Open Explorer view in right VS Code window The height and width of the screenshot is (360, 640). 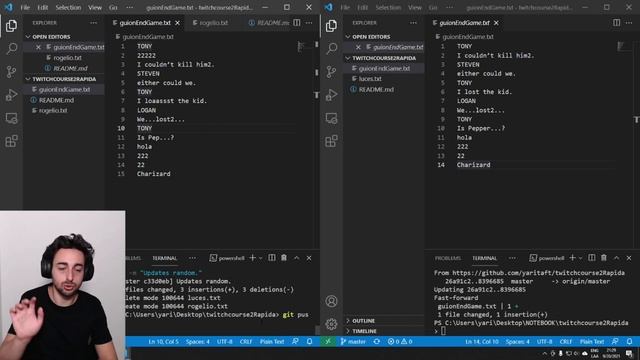331,26
